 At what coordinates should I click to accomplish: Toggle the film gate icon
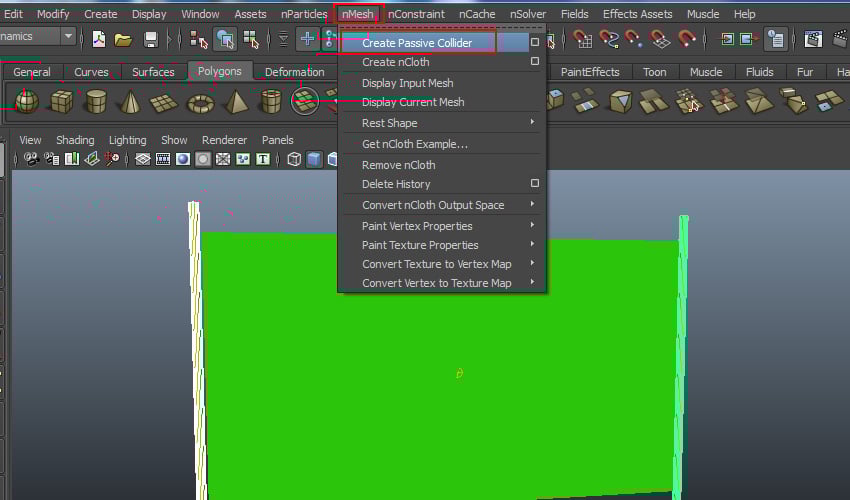pyautogui.click(x=163, y=159)
